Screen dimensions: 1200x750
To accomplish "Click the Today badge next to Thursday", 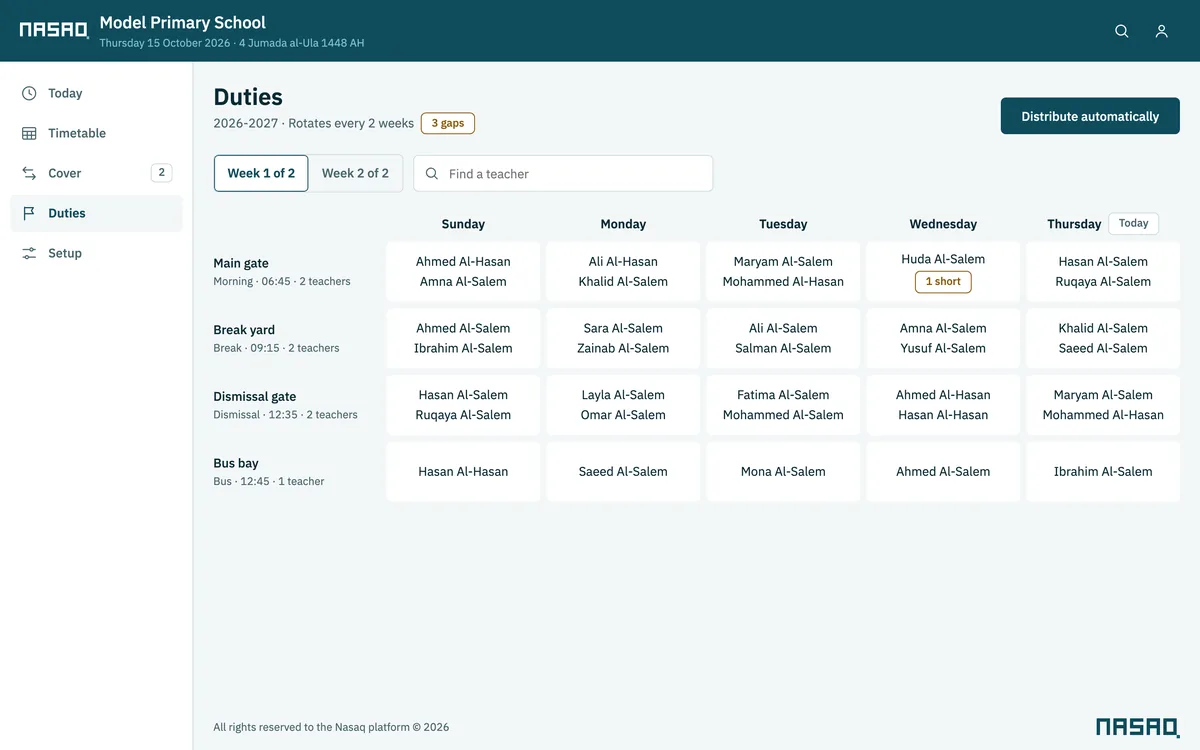I will pyautogui.click(x=1134, y=224).
